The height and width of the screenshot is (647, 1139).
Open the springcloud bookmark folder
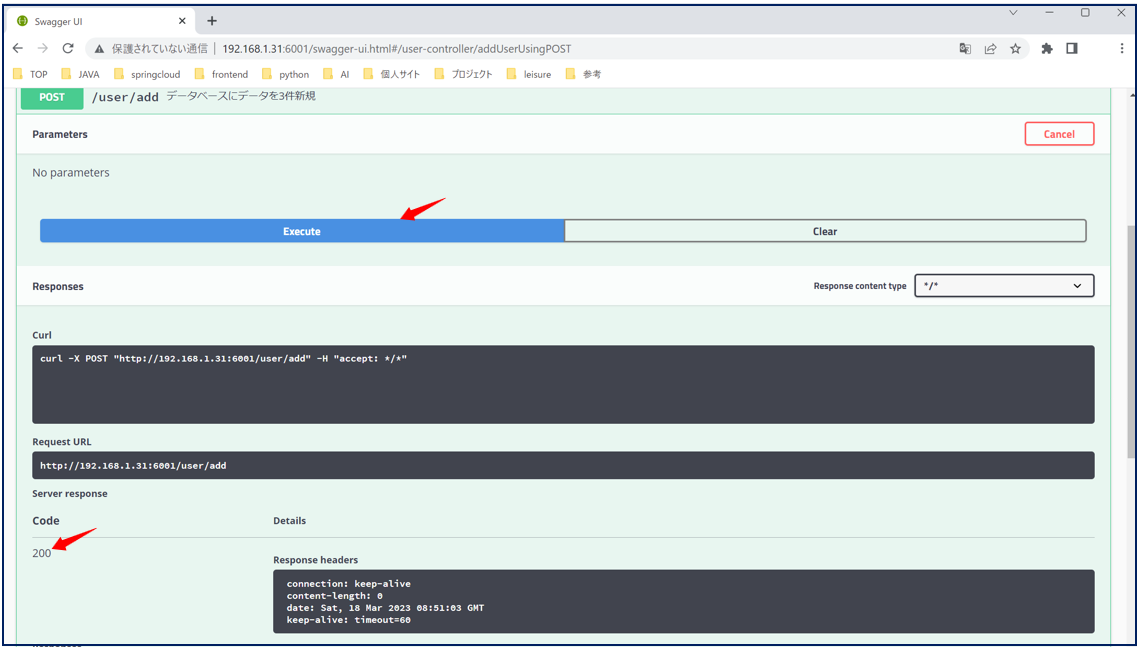tap(147, 74)
